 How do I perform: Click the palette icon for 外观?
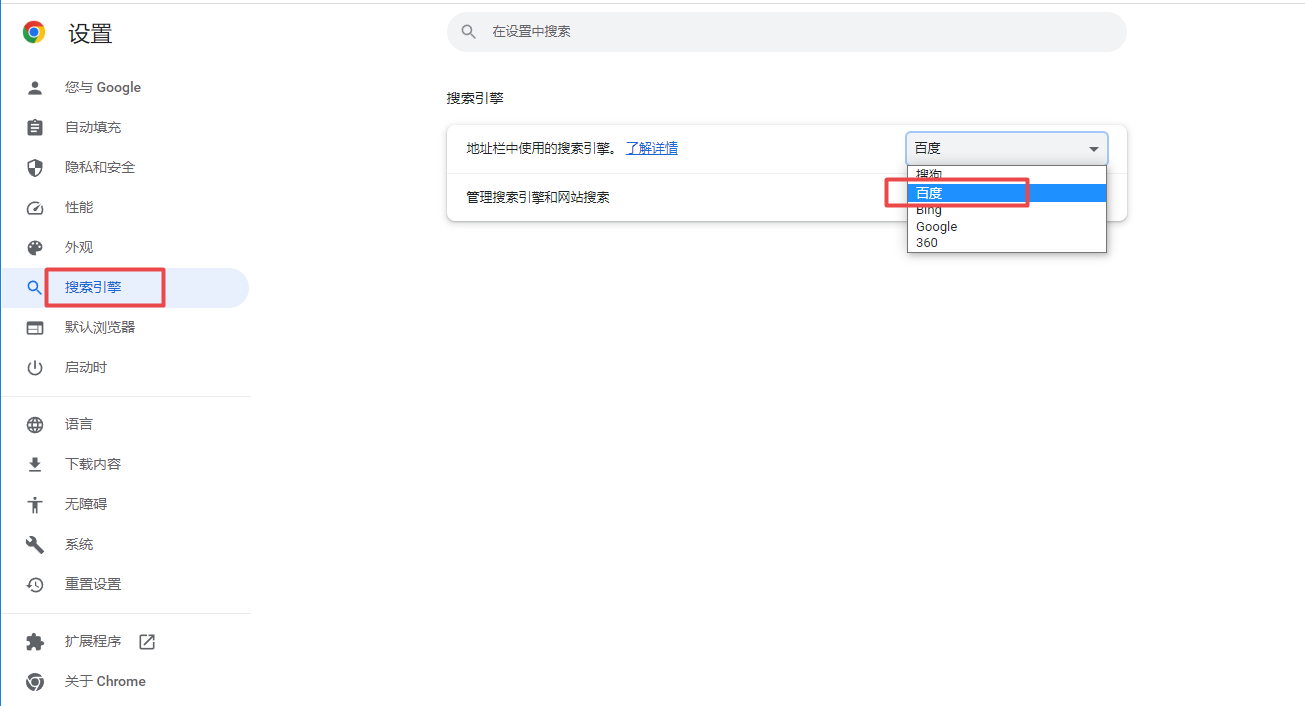point(35,248)
